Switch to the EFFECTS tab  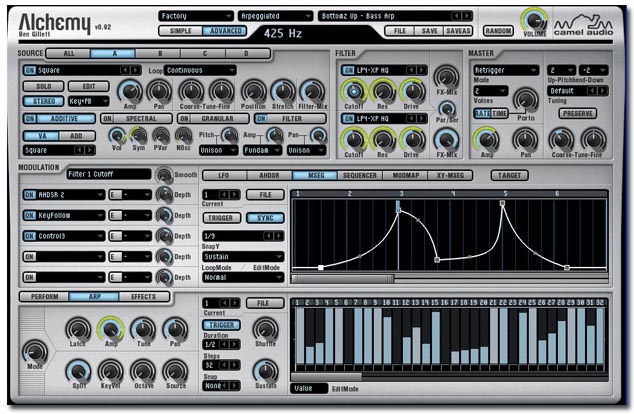pos(143,297)
